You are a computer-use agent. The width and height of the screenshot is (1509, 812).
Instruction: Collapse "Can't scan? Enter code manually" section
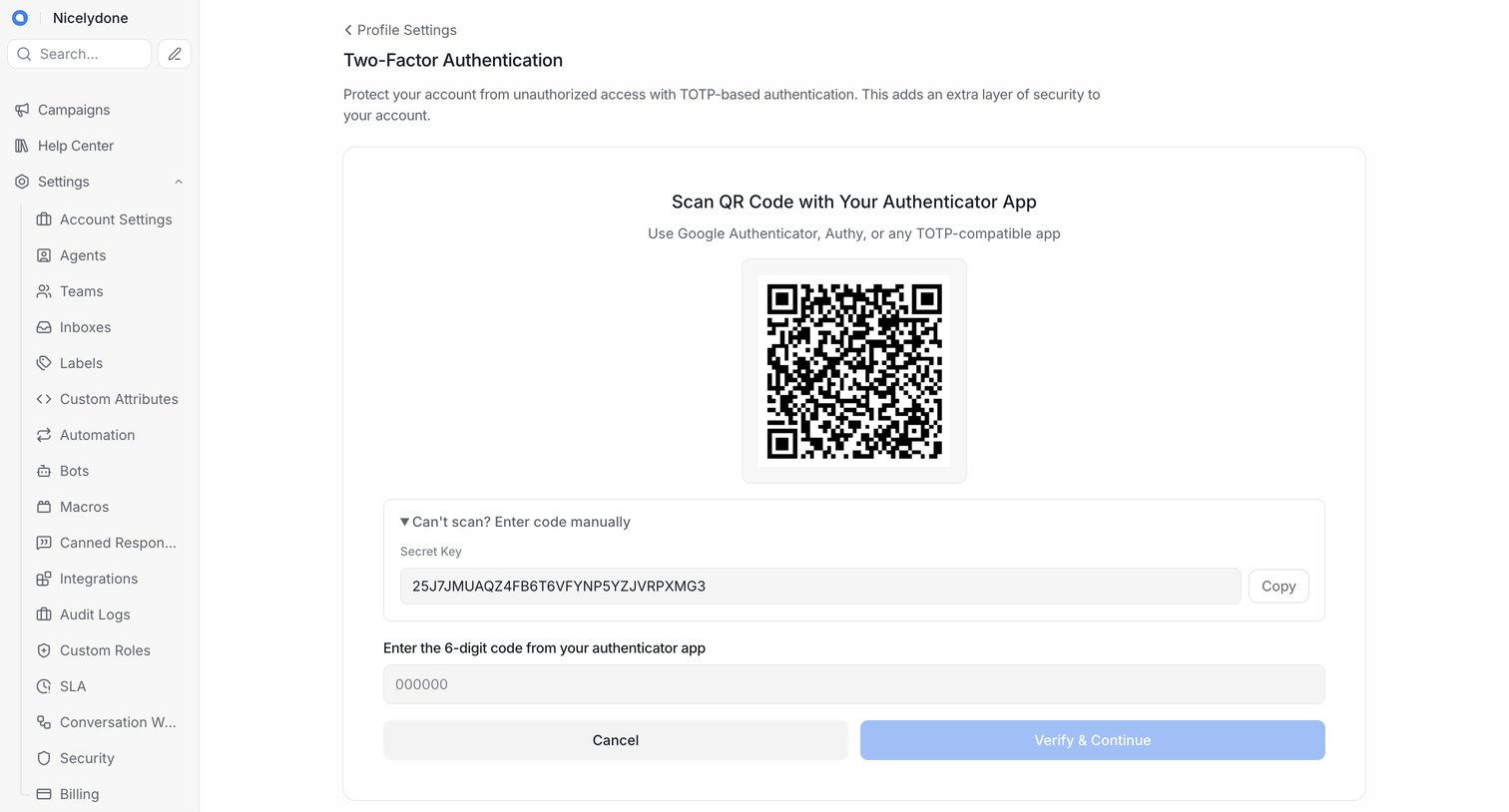(515, 522)
